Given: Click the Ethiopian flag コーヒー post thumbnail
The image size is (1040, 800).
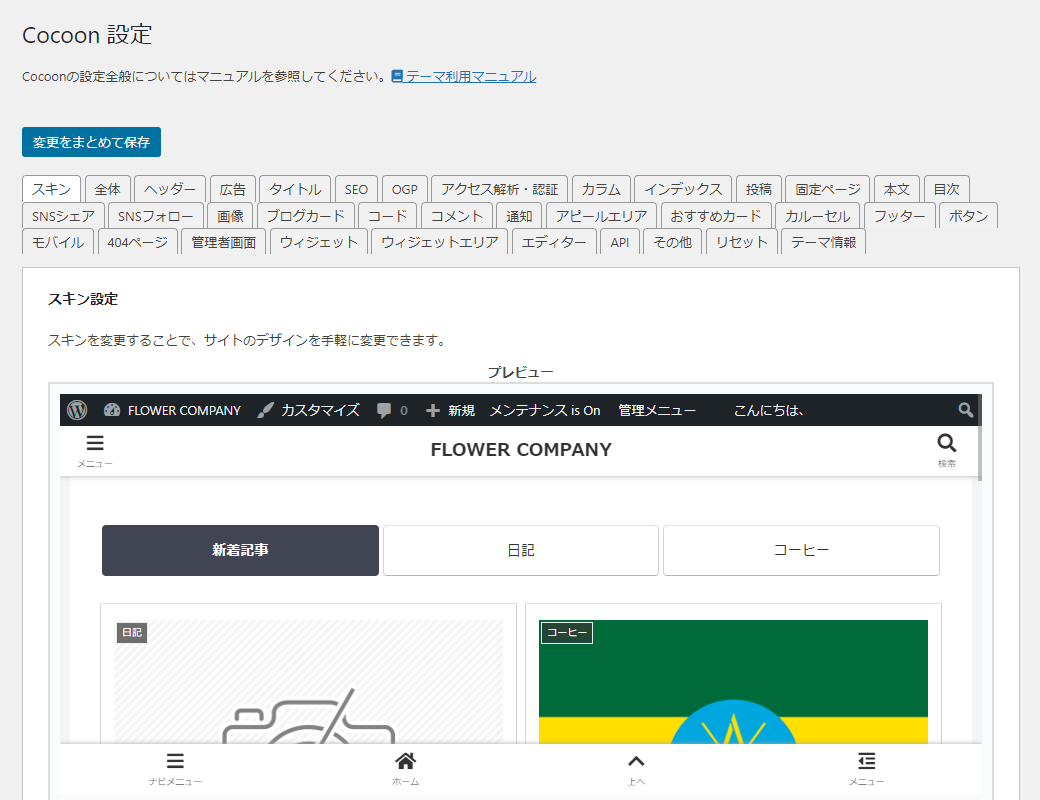Looking at the screenshot, I should click(733, 690).
